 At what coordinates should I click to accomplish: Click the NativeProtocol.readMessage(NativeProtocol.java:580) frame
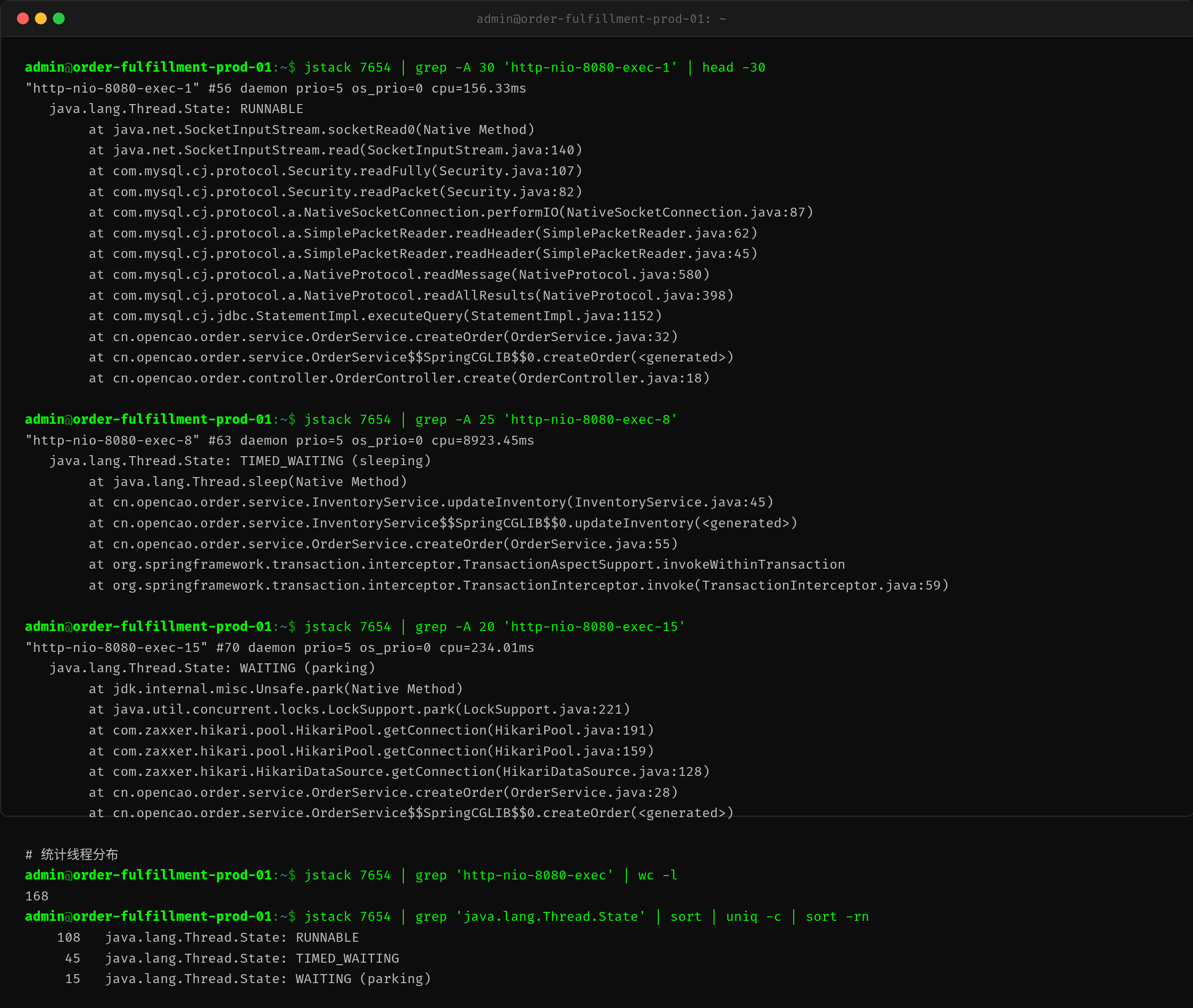coord(399,275)
